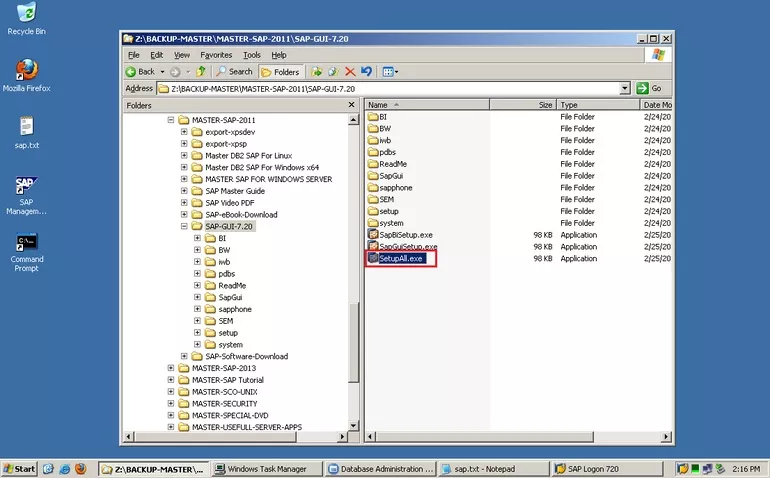
Task: Open the Tools menu
Action: tap(252, 55)
